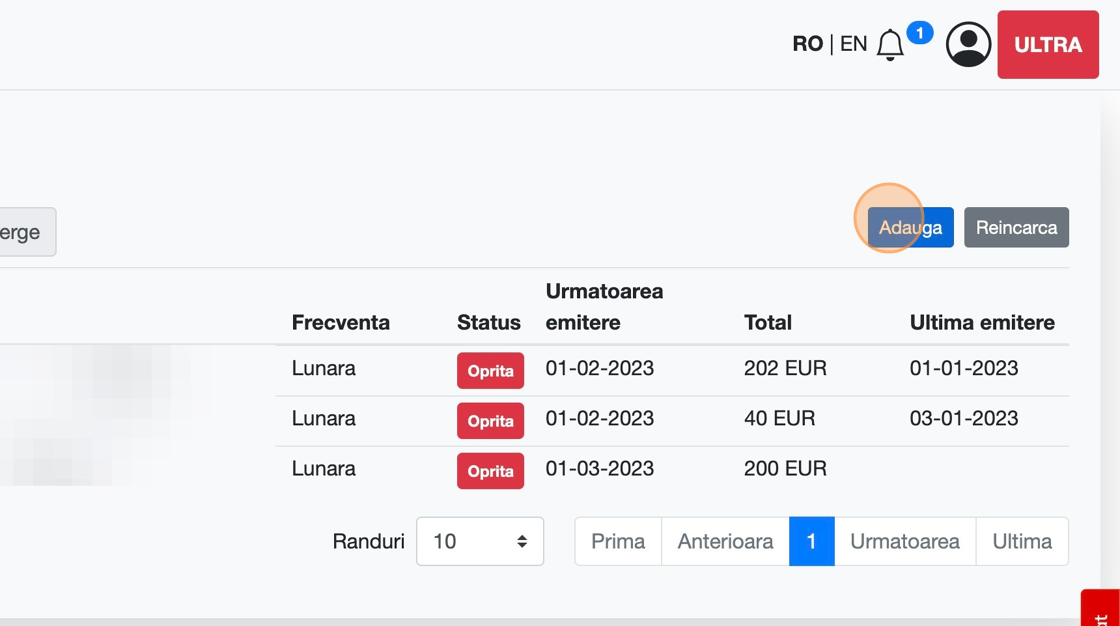Click the Adauga button

(910, 227)
